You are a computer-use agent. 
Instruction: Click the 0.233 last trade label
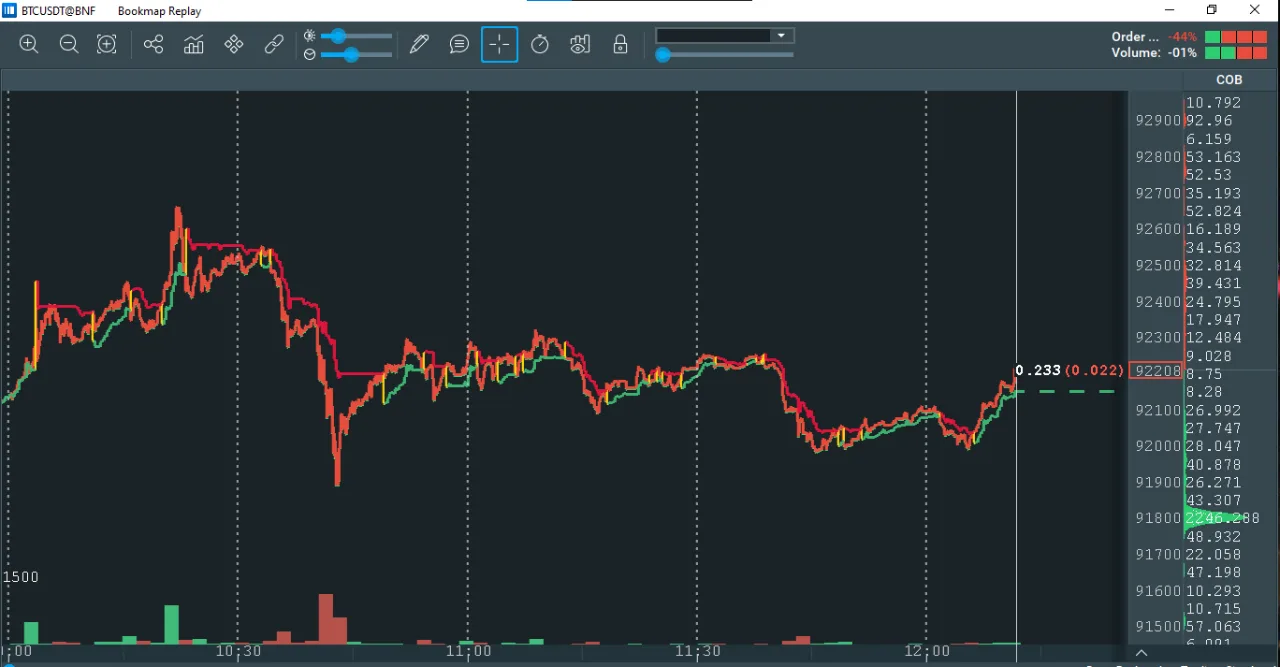pos(1038,370)
